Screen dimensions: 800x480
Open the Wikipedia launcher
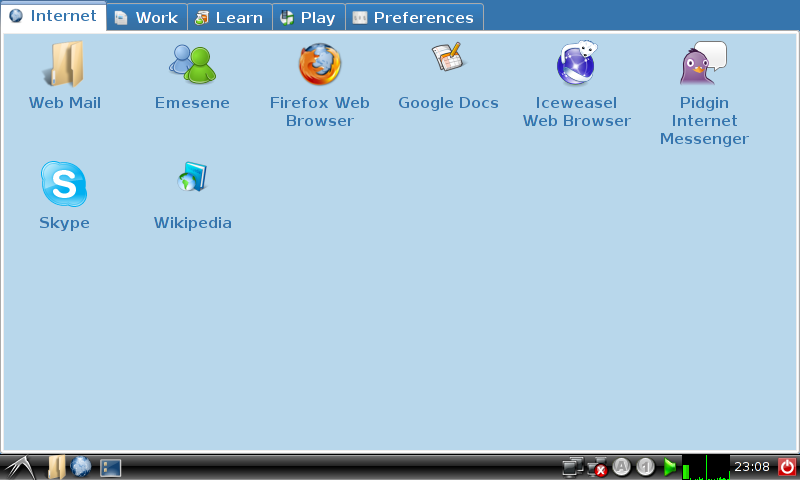tap(192, 180)
